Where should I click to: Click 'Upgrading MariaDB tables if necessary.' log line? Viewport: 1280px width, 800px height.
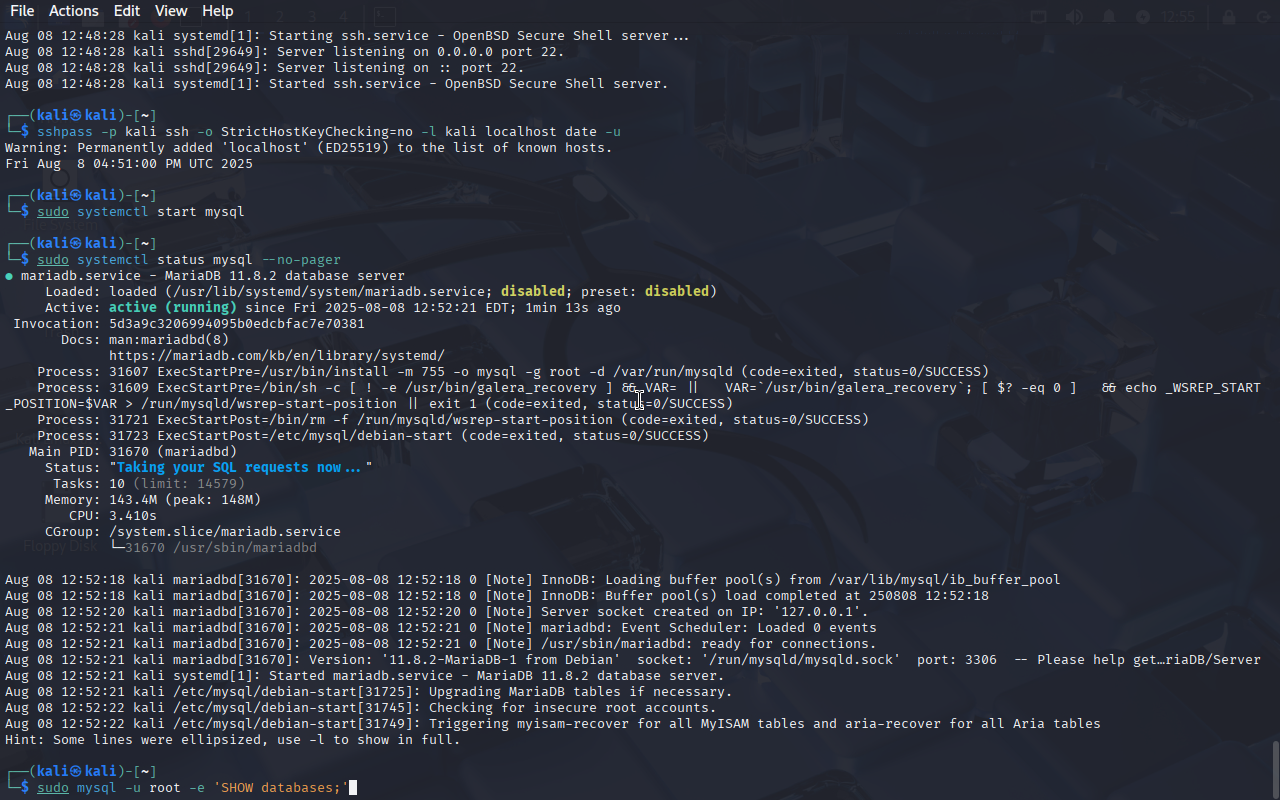pyautogui.click(x=369, y=691)
